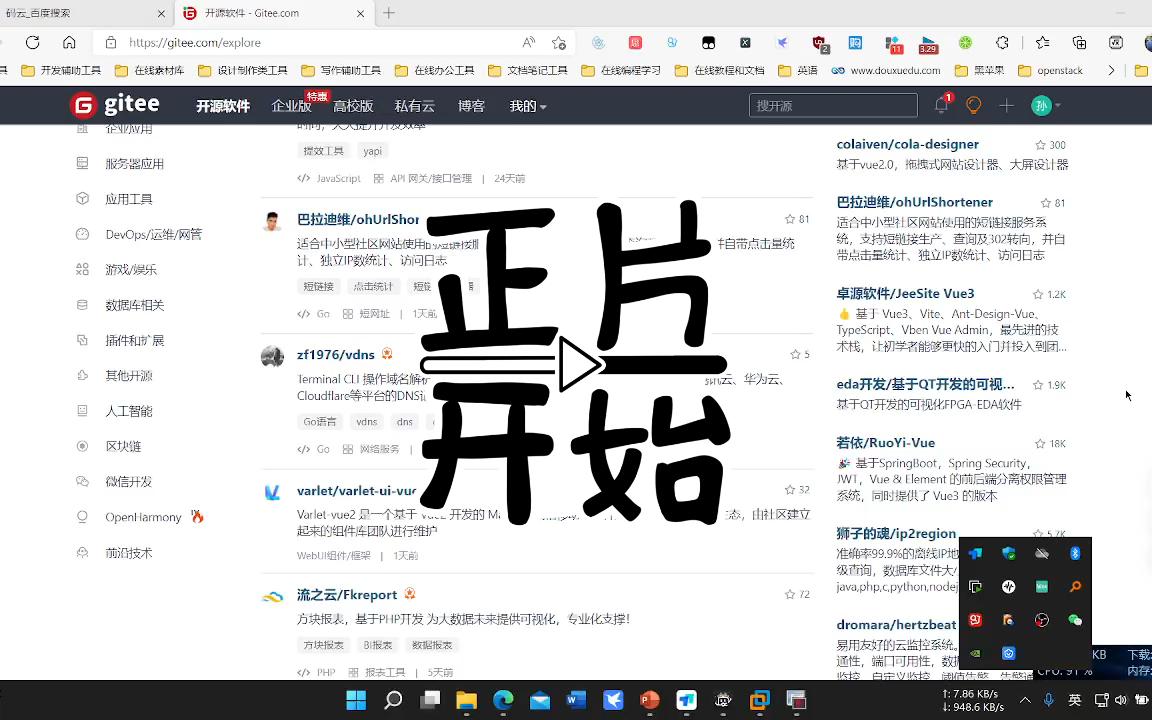
Task: Switch input language via 英 indicator
Action: [1075, 699]
